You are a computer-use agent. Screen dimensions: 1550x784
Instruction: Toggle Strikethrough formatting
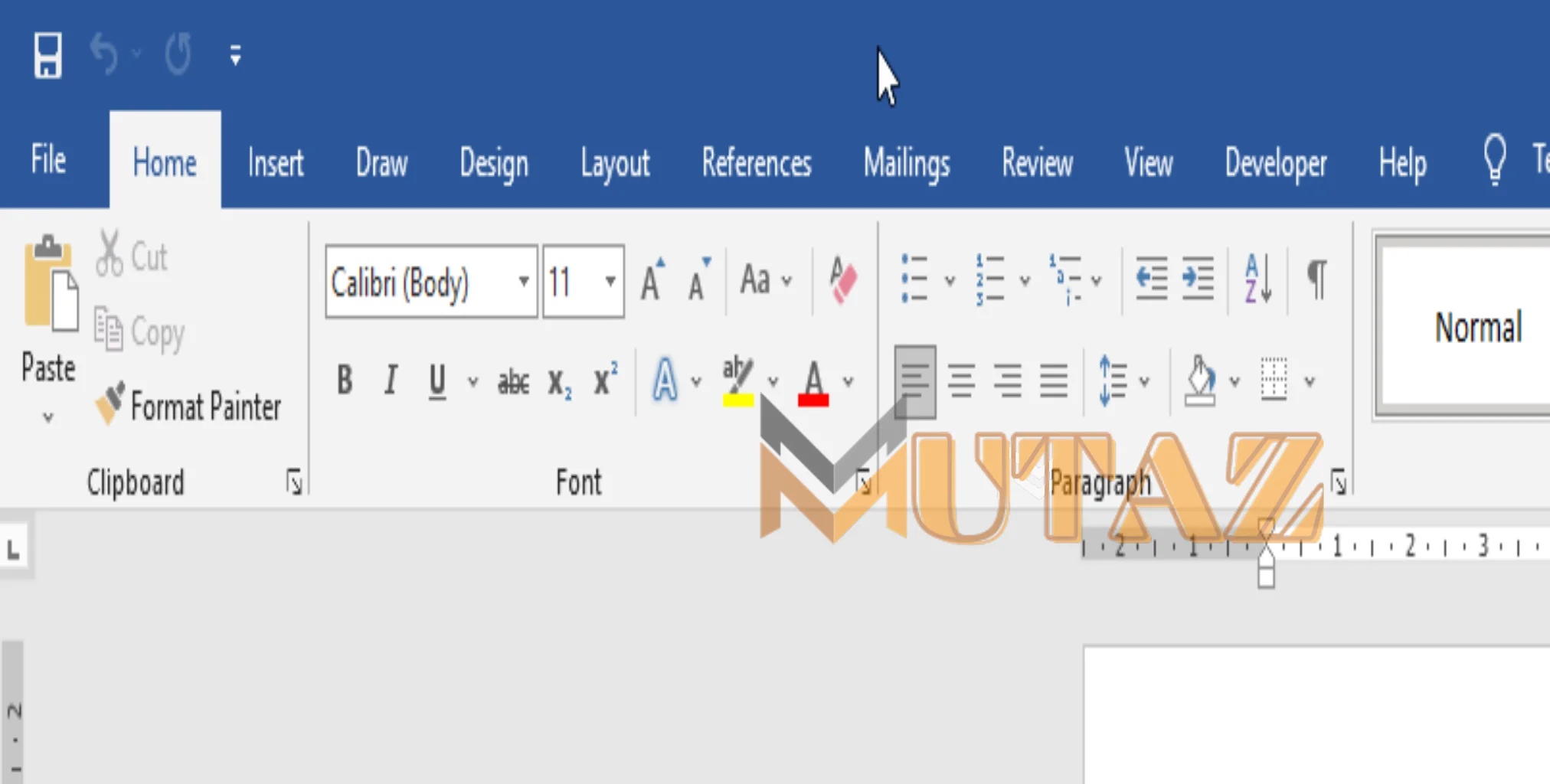(x=513, y=381)
